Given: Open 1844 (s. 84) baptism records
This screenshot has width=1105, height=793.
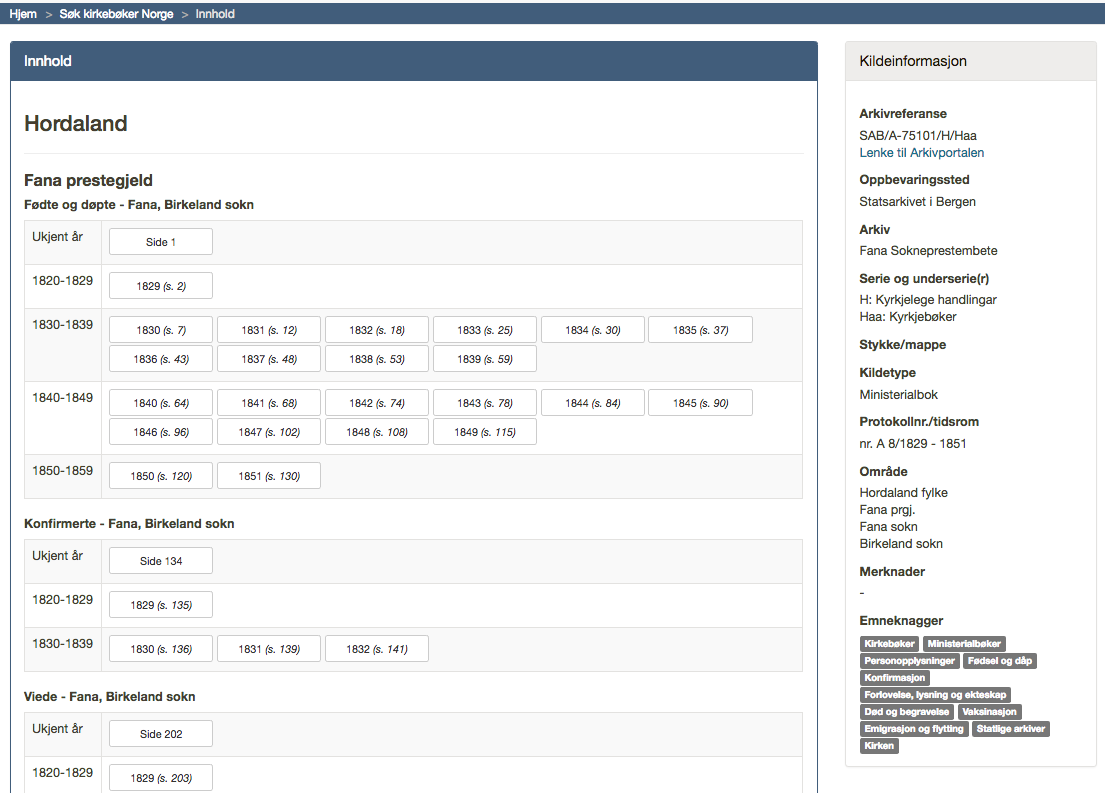Looking at the screenshot, I should [x=592, y=403].
